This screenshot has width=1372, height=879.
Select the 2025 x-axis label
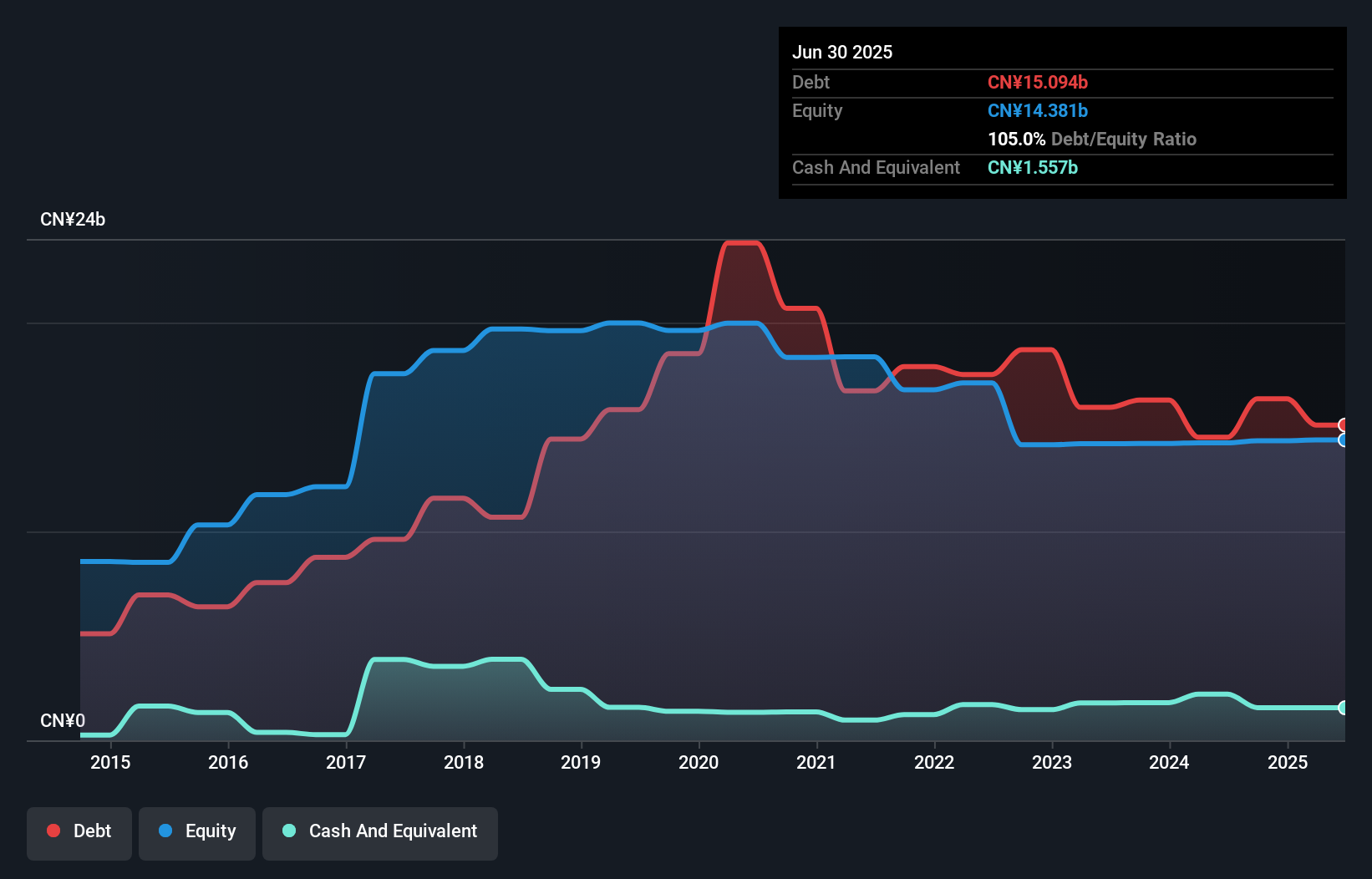click(x=1288, y=762)
